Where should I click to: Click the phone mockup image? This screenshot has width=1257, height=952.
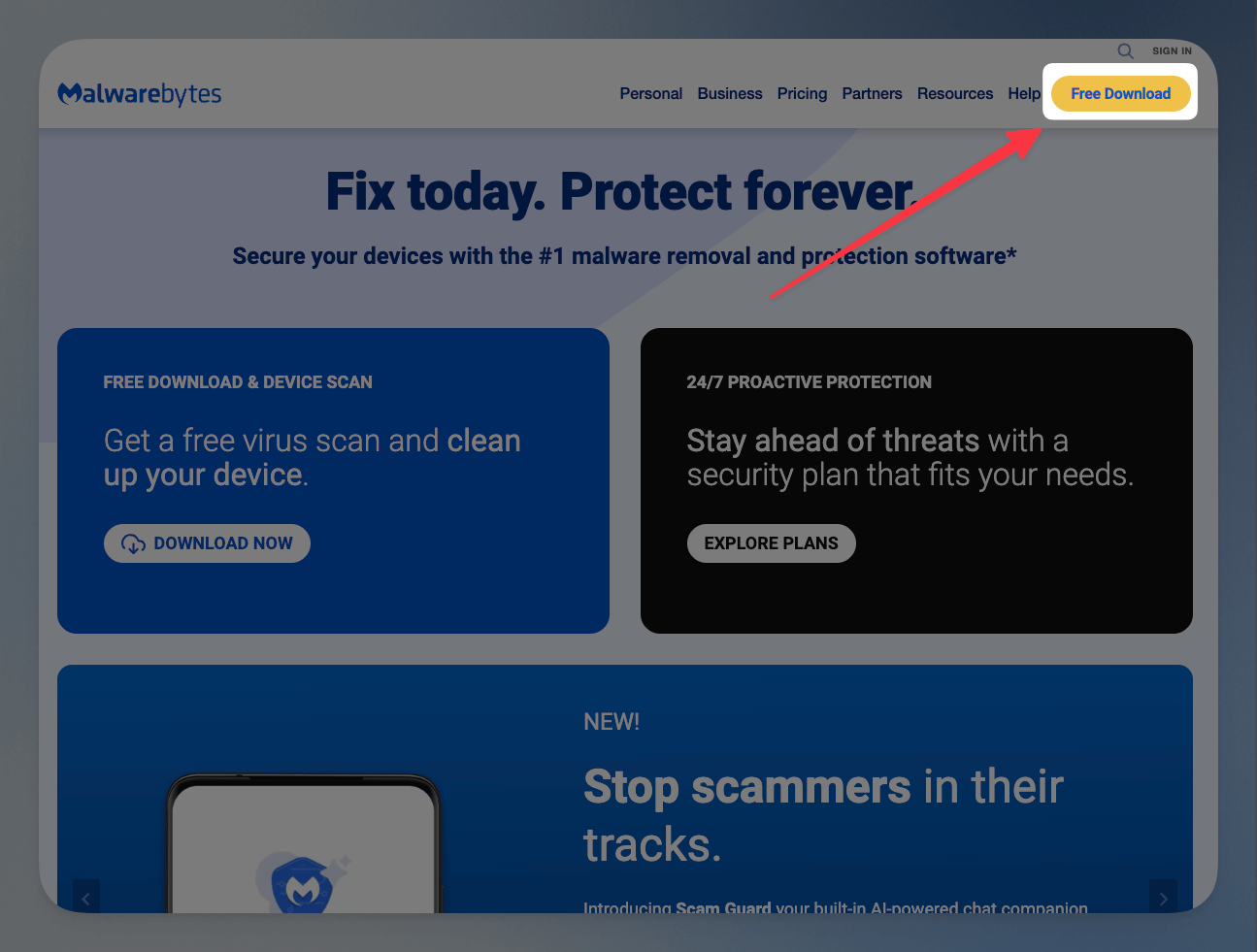304,843
